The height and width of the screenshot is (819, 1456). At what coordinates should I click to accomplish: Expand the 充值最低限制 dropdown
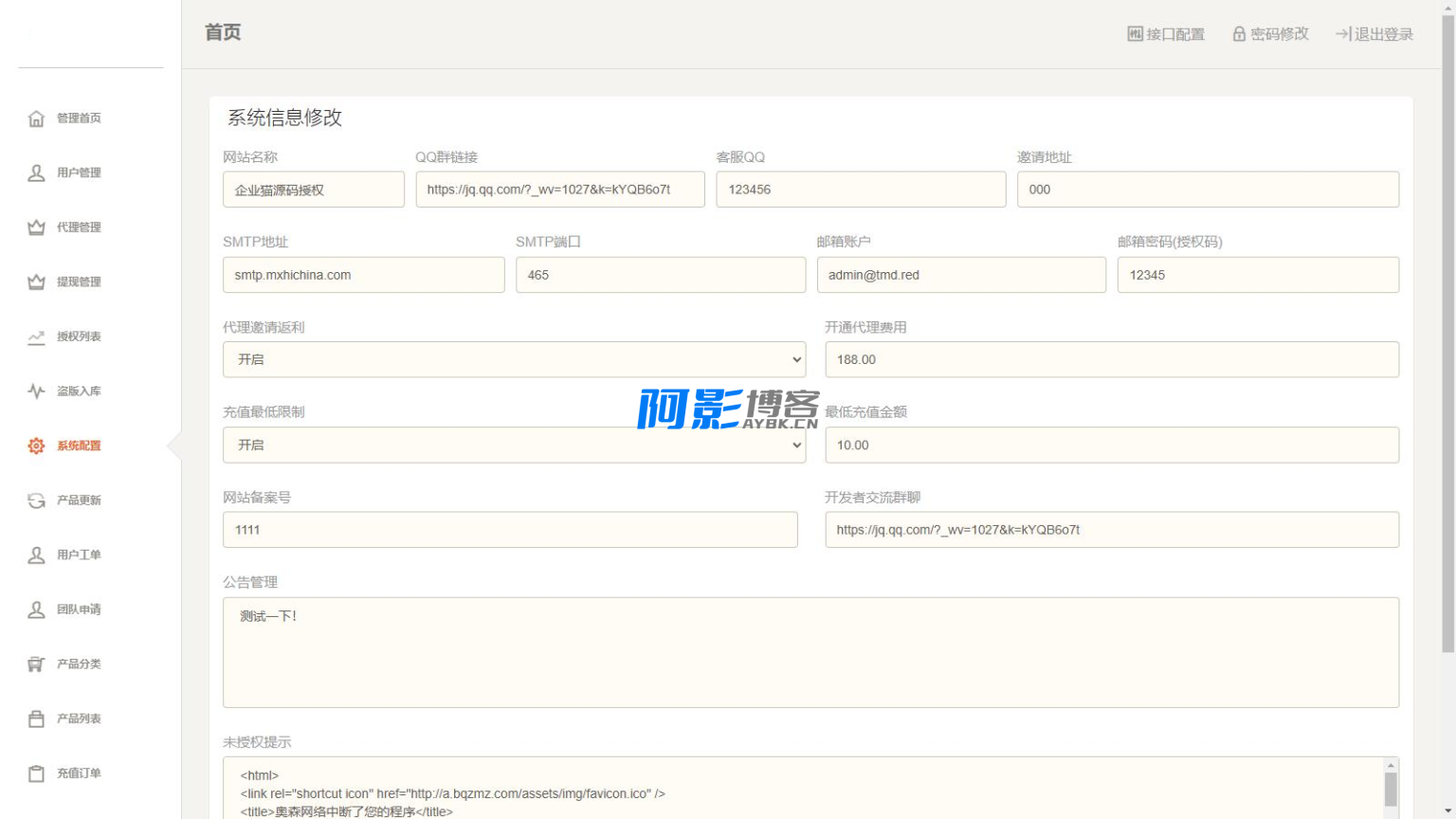[x=514, y=446]
